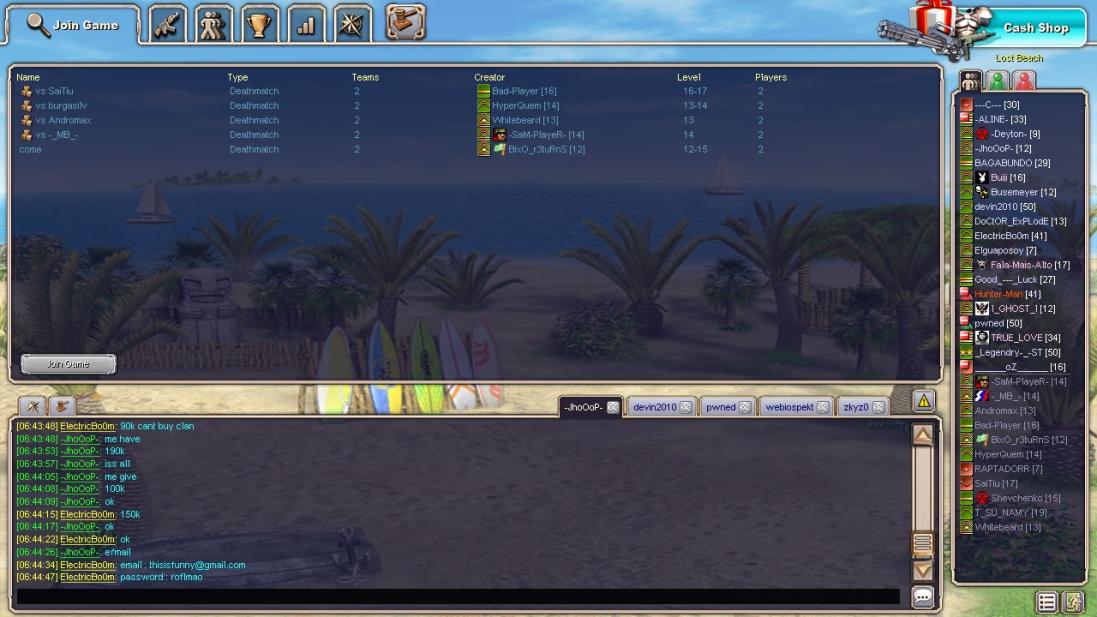Click the list view icon below player list

coord(1046,602)
